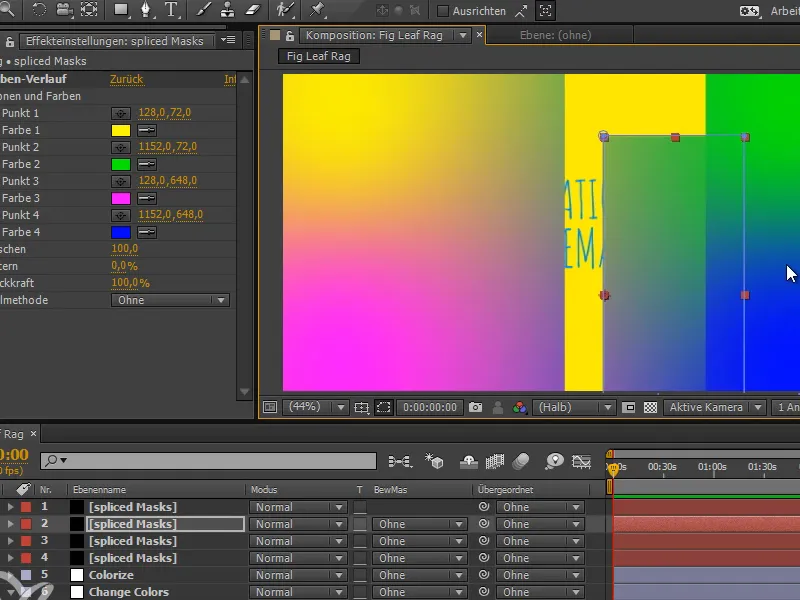Open Übergeordnet dropdown for layer 3
Viewport: 800px width, 600px height.
pyautogui.click(x=540, y=541)
